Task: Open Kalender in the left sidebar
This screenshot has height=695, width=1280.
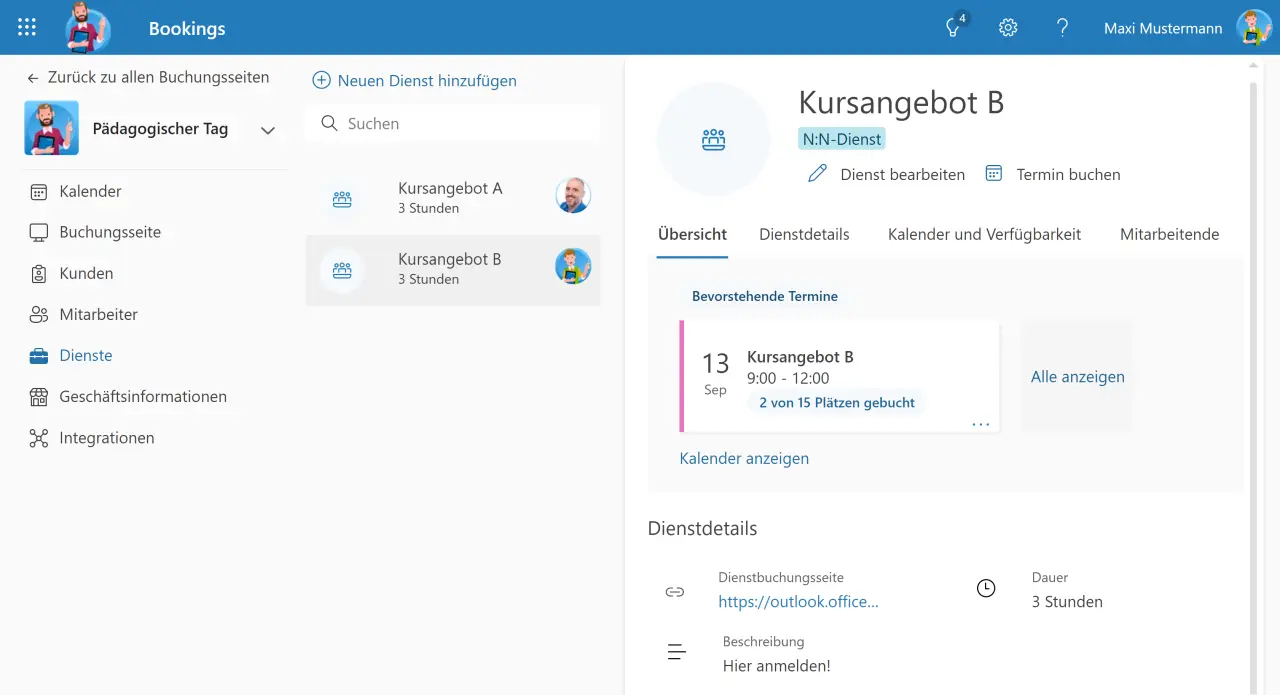Action: 90,191
